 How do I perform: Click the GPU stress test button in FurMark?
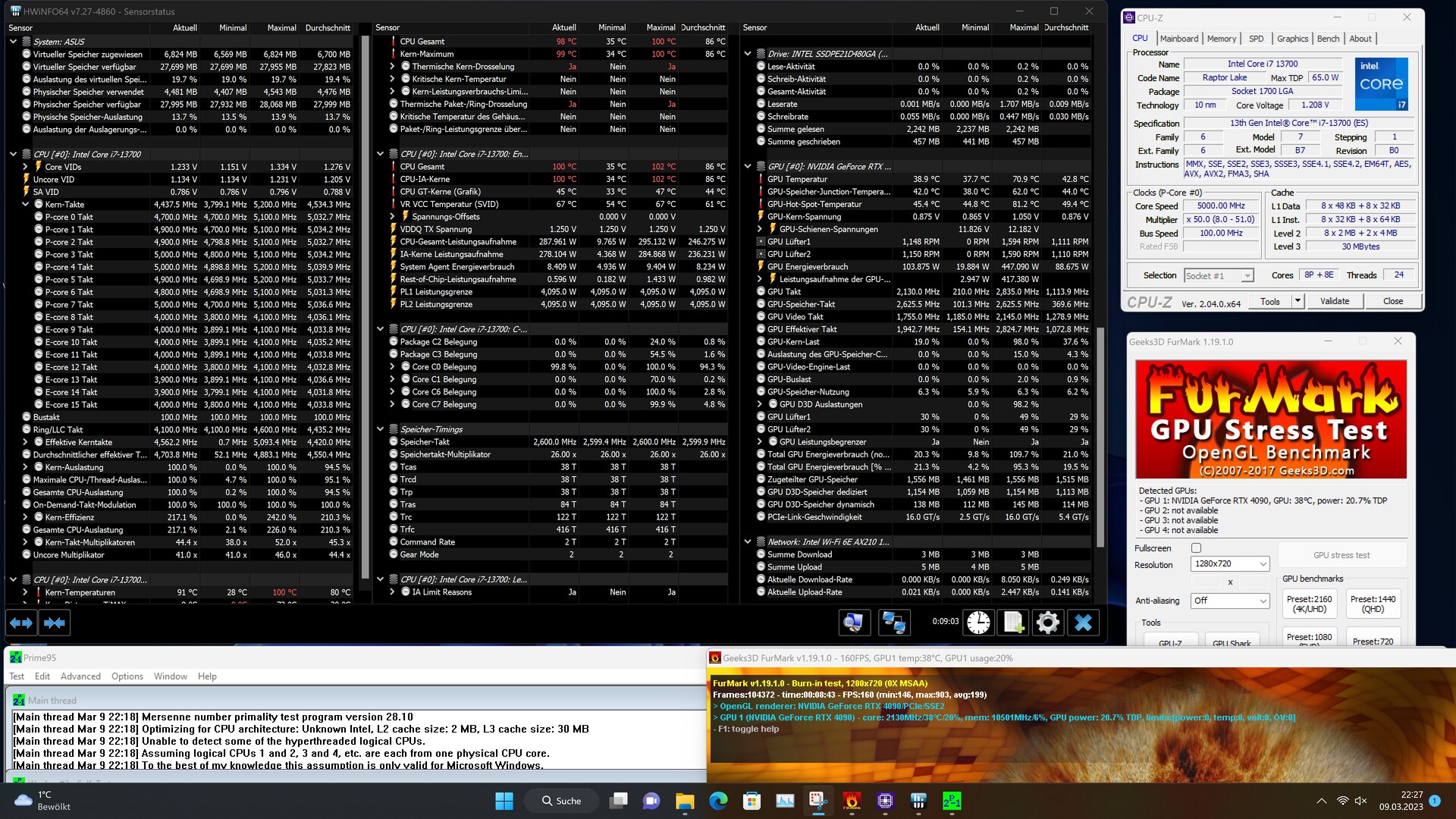1341,555
